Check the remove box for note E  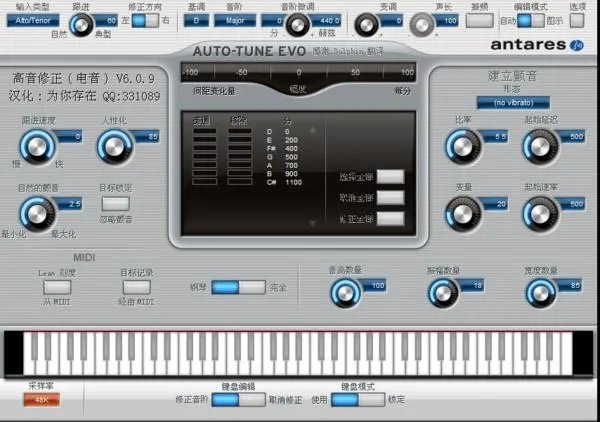tap(240, 140)
